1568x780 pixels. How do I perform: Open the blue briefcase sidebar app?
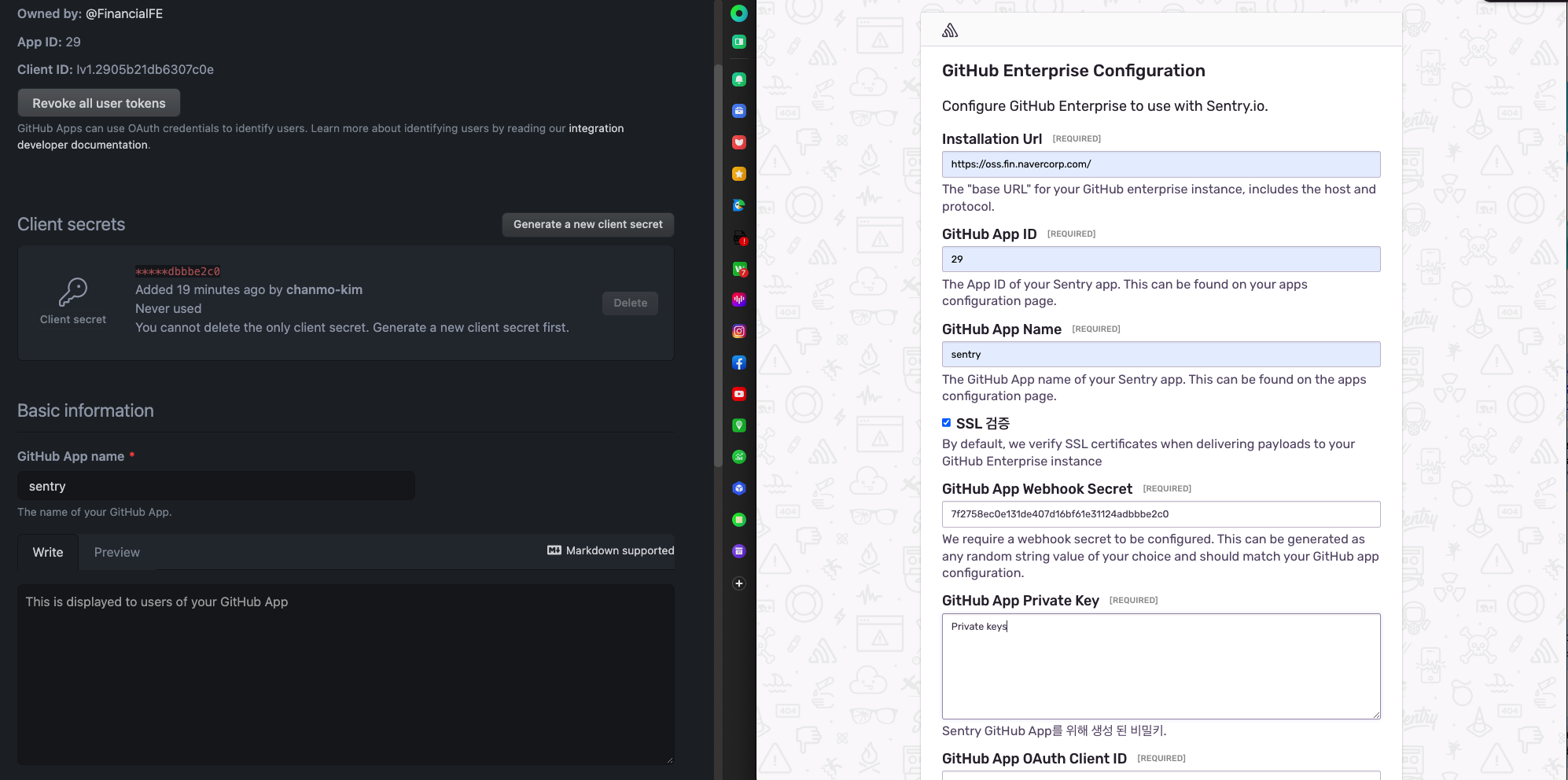pos(738,111)
